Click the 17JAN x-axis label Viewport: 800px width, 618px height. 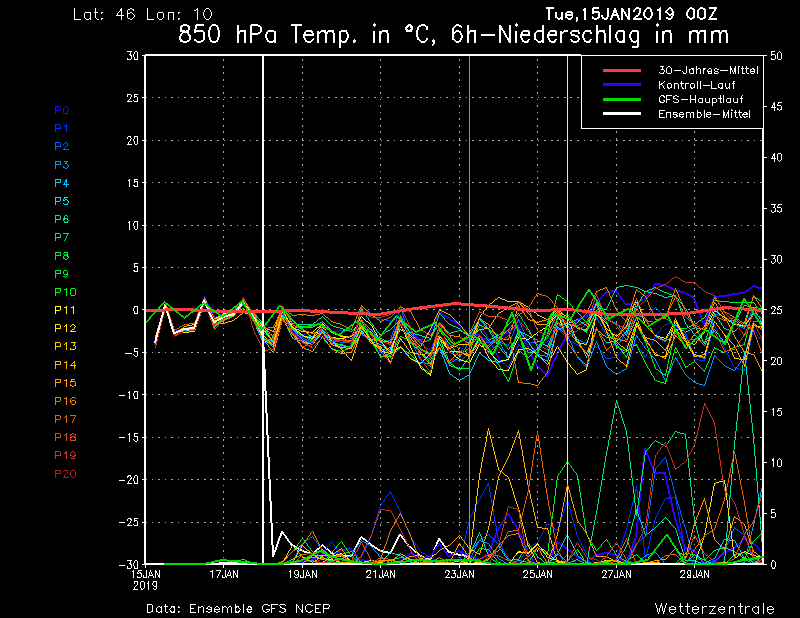tap(224, 575)
